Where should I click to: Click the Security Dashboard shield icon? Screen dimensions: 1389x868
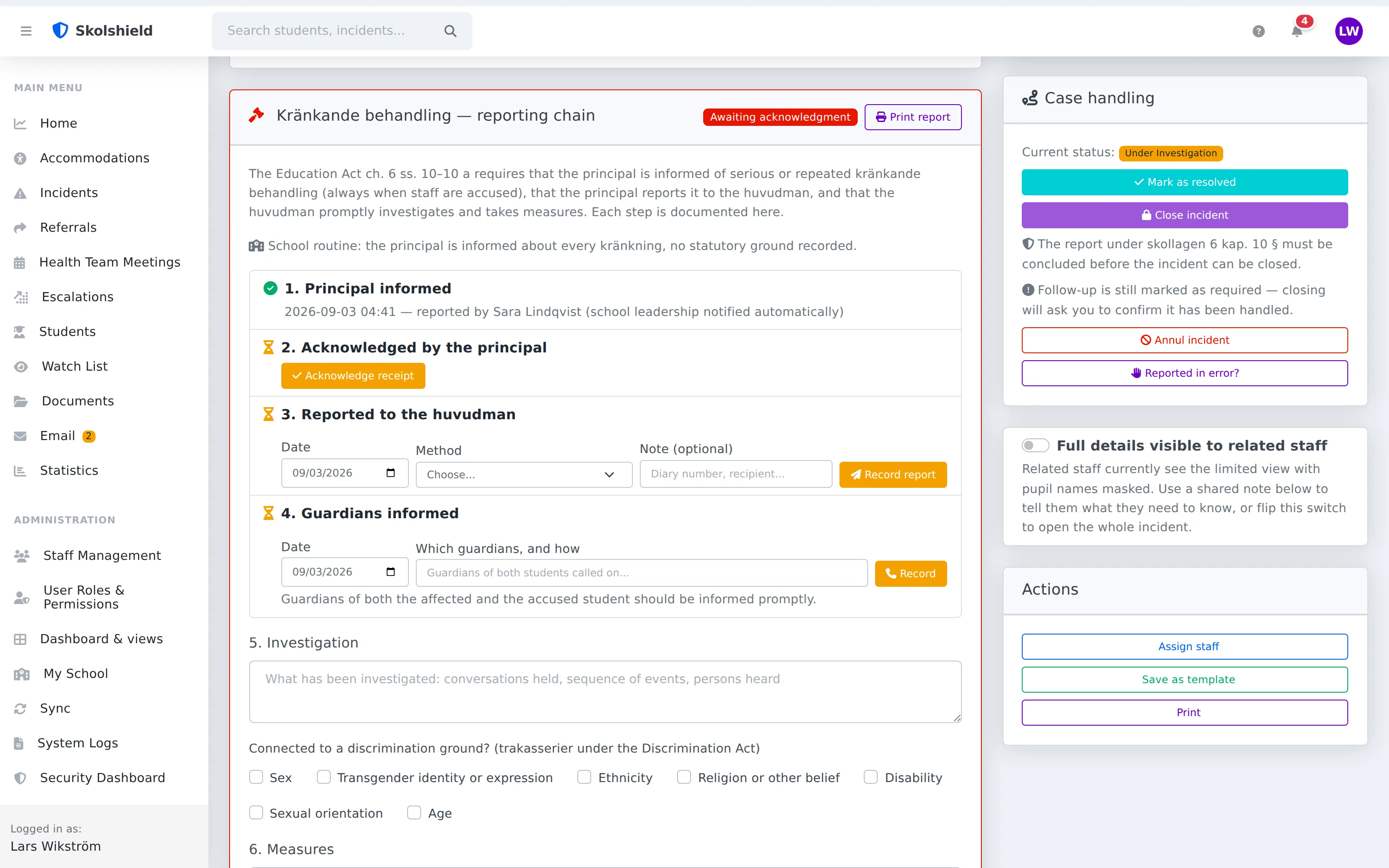pyautogui.click(x=20, y=779)
